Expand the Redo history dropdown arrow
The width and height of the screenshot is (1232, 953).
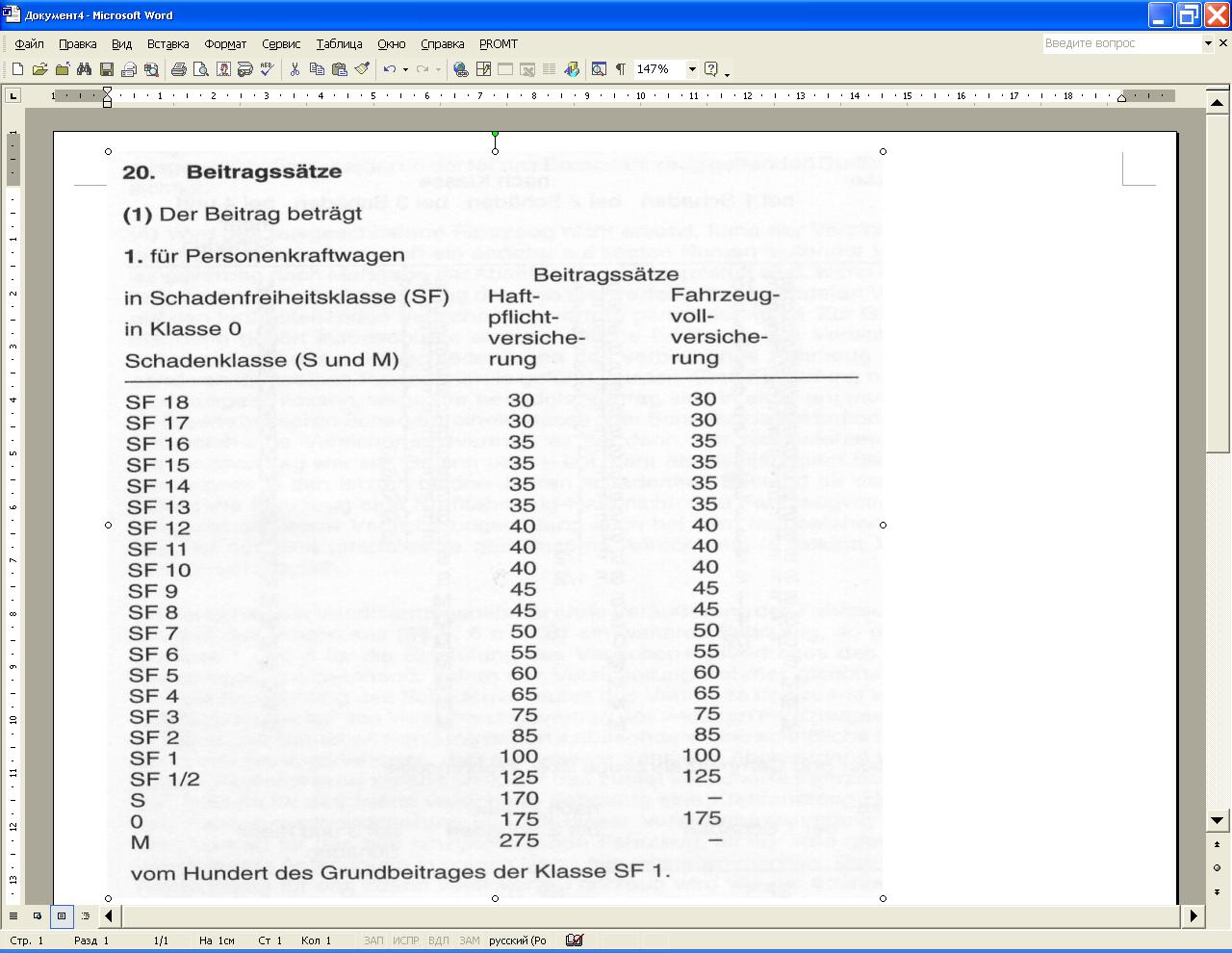(x=438, y=69)
